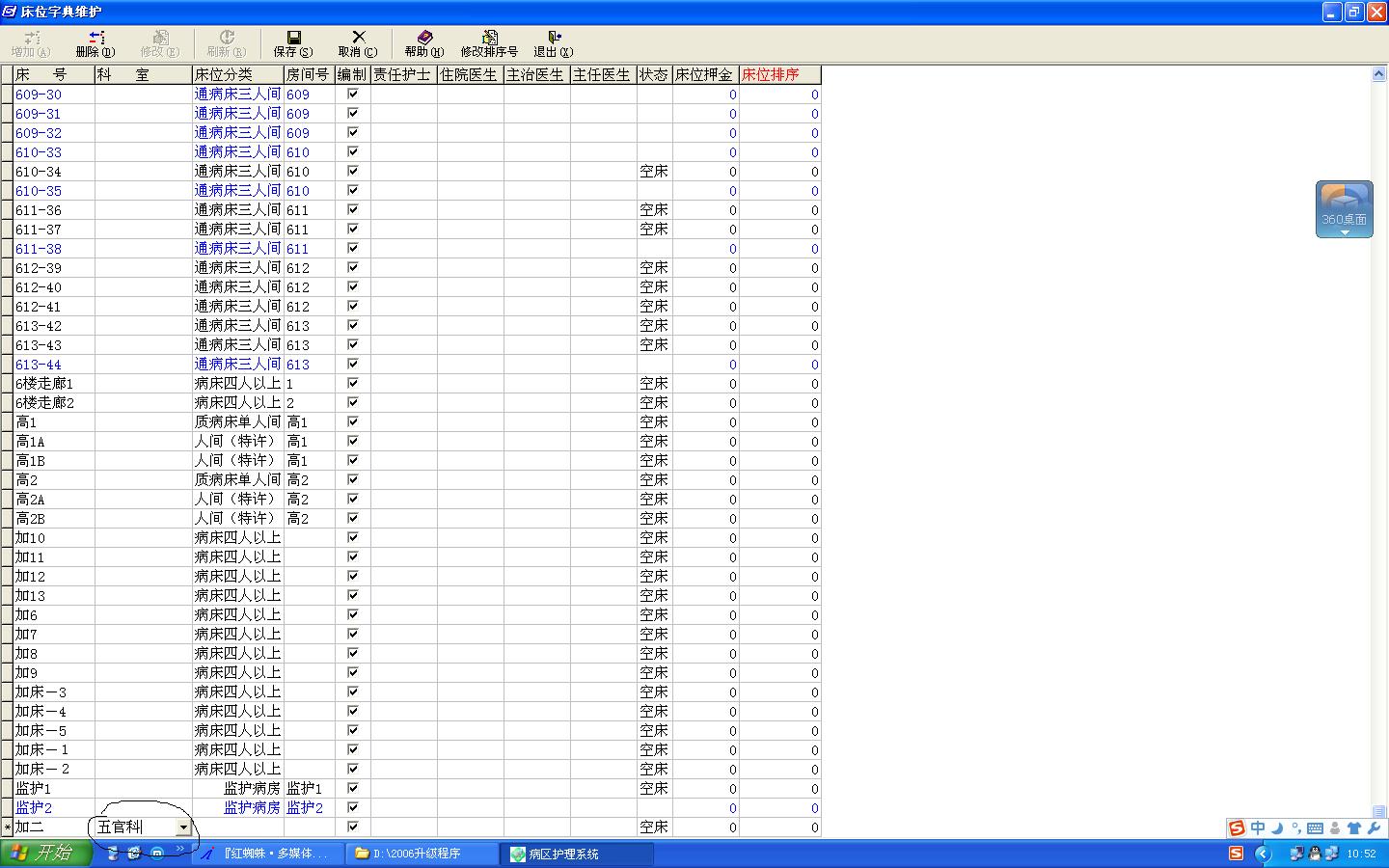
Task: Toggle the 编制 checkbox for bed 高1A
Action: pos(352,441)
